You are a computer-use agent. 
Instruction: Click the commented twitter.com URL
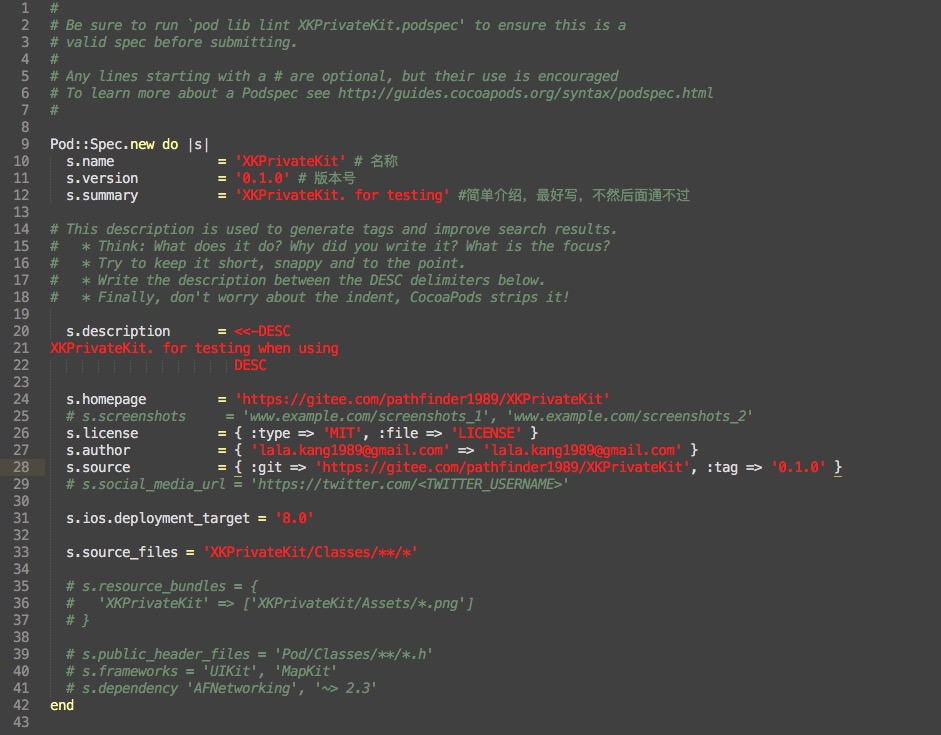coord(409,484)
